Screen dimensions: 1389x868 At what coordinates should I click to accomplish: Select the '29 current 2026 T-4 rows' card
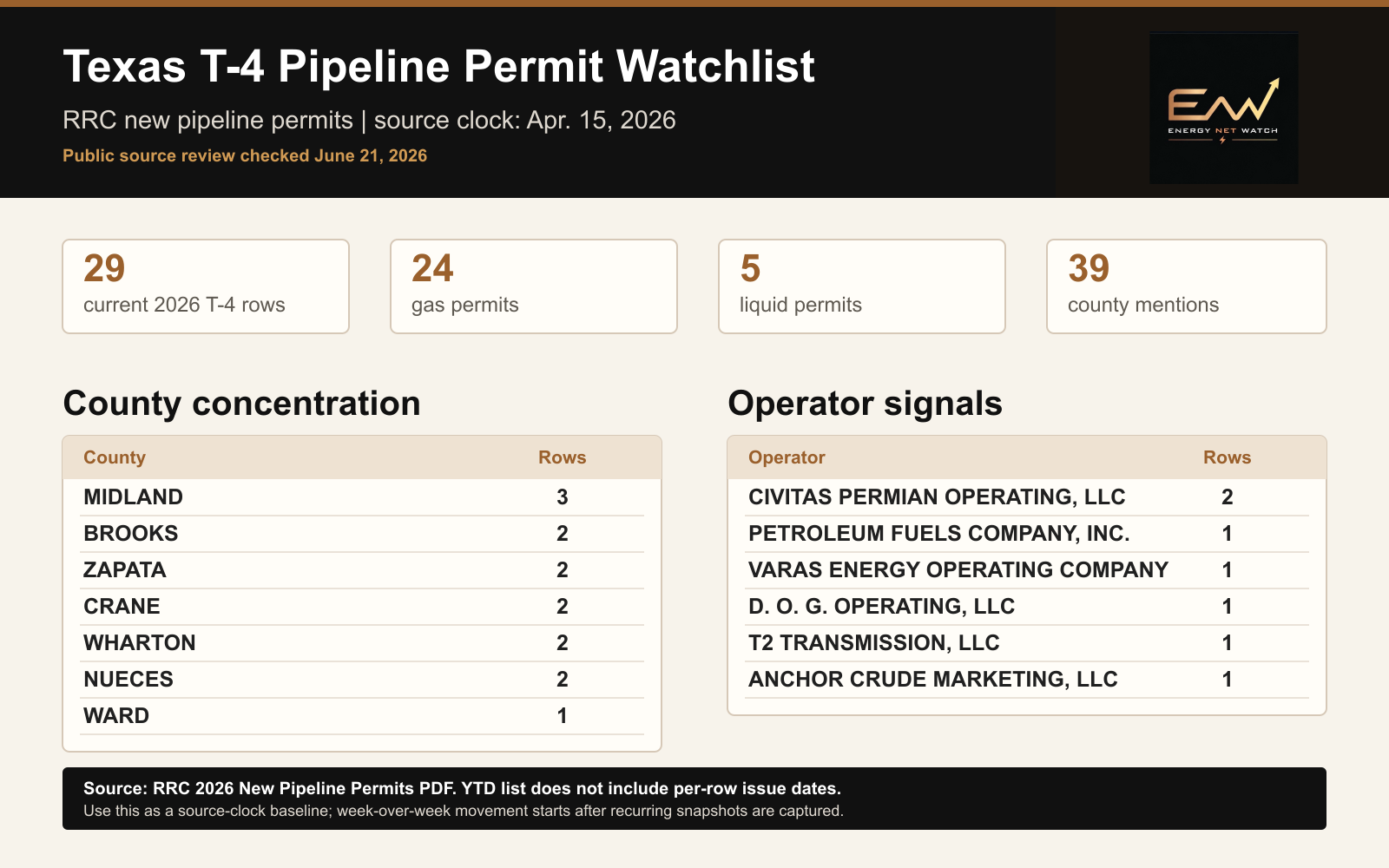click(x=206, y=286)
